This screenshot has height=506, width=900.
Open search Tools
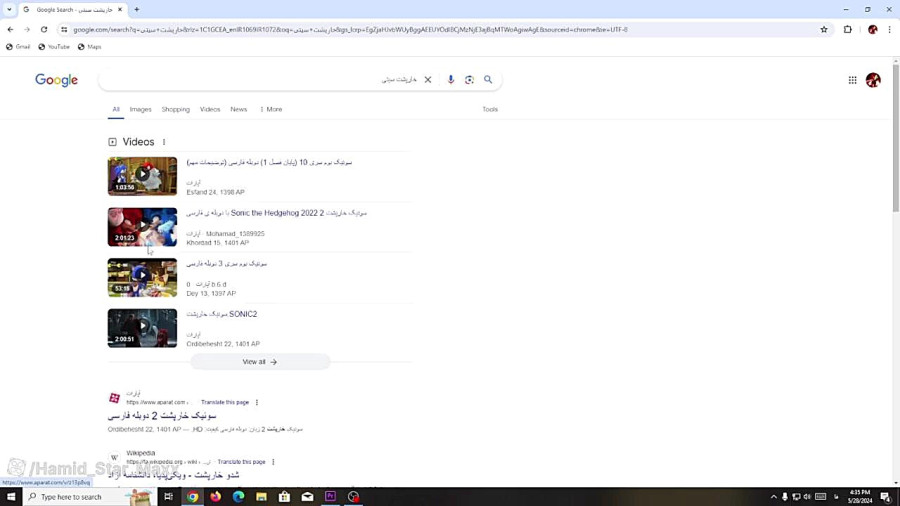point(490,109)
